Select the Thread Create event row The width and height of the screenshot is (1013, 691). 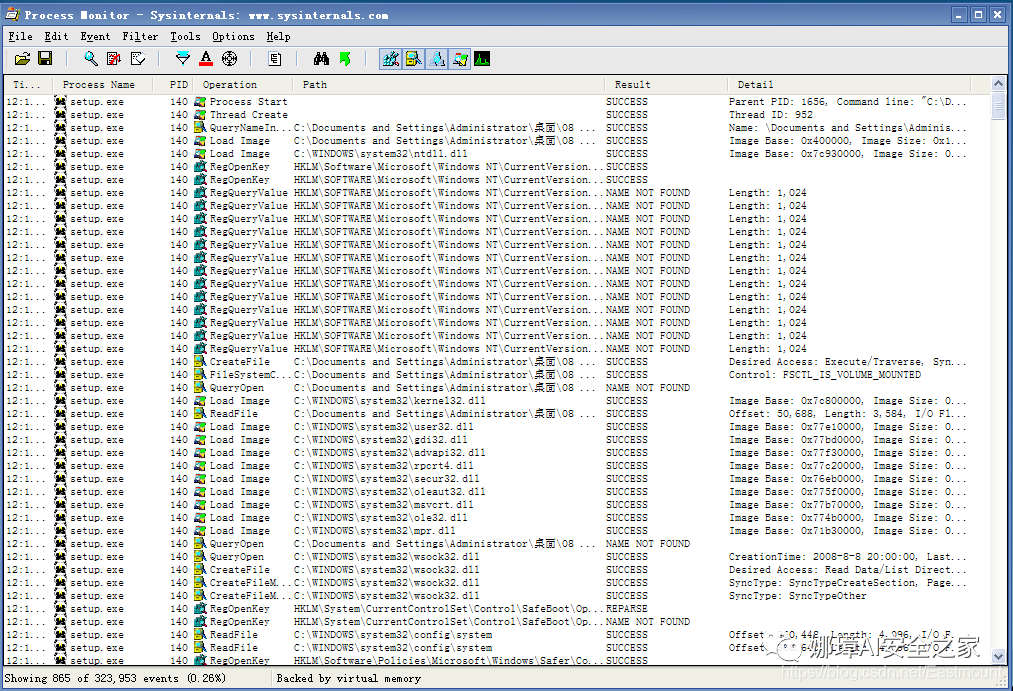tap(497, 114)
